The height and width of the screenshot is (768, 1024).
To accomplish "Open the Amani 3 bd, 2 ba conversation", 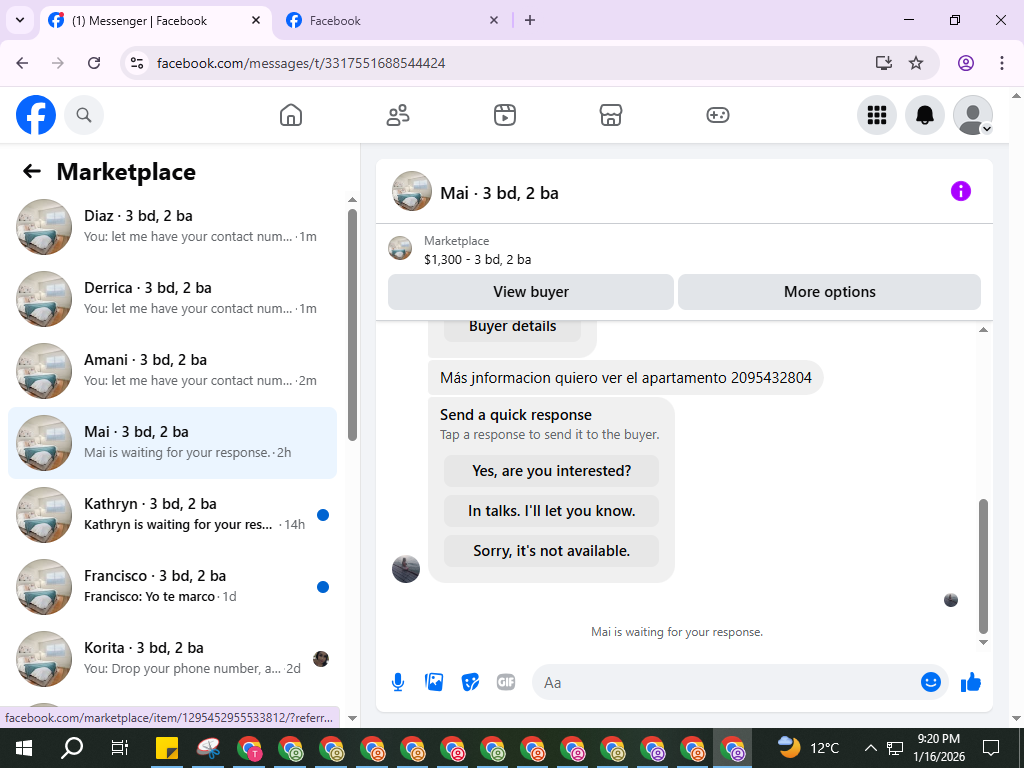I will click(x=172, y=370).
